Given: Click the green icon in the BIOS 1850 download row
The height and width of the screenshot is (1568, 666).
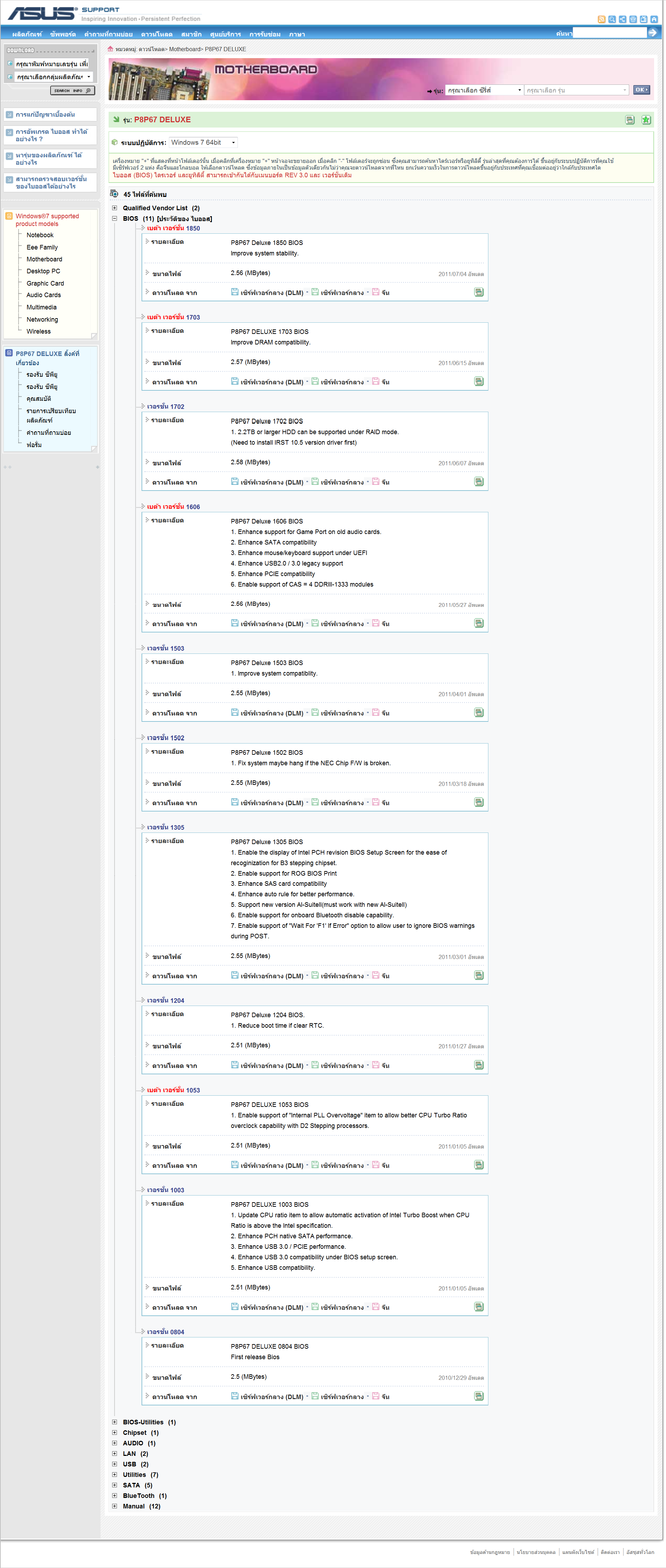Looking at the screenshot, I should [479, 292].
